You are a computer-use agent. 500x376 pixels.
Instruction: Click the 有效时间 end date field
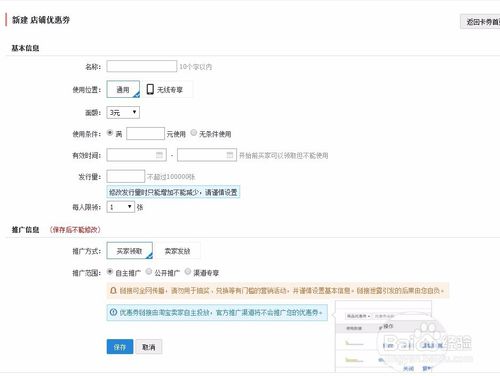[207, 155]
